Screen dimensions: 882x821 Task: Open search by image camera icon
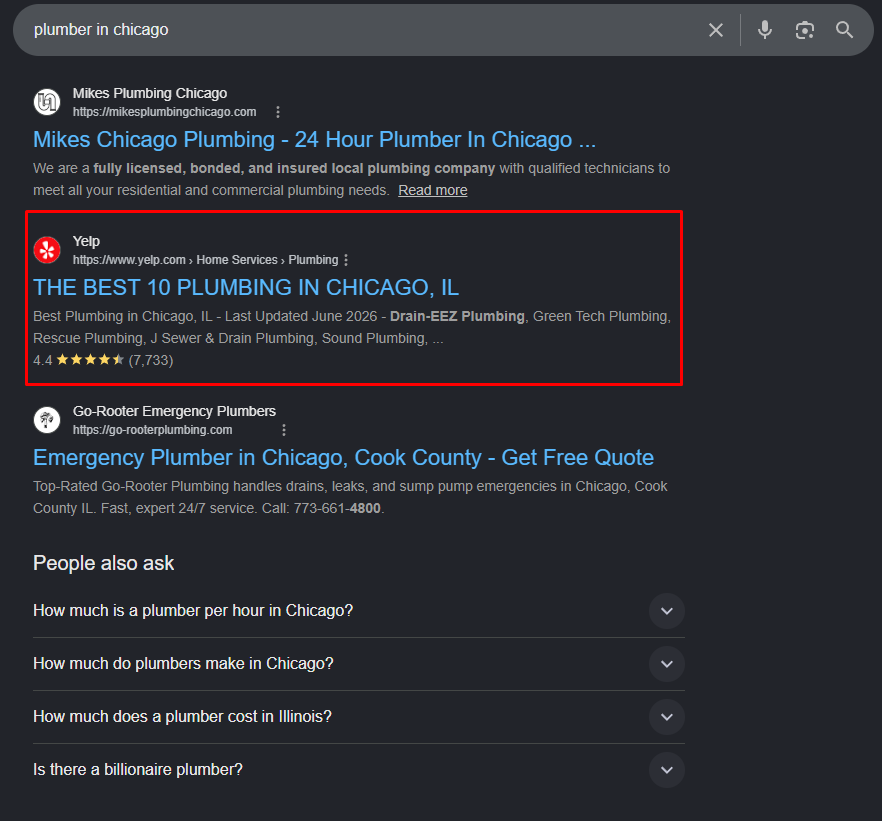[x=804, y=30]
